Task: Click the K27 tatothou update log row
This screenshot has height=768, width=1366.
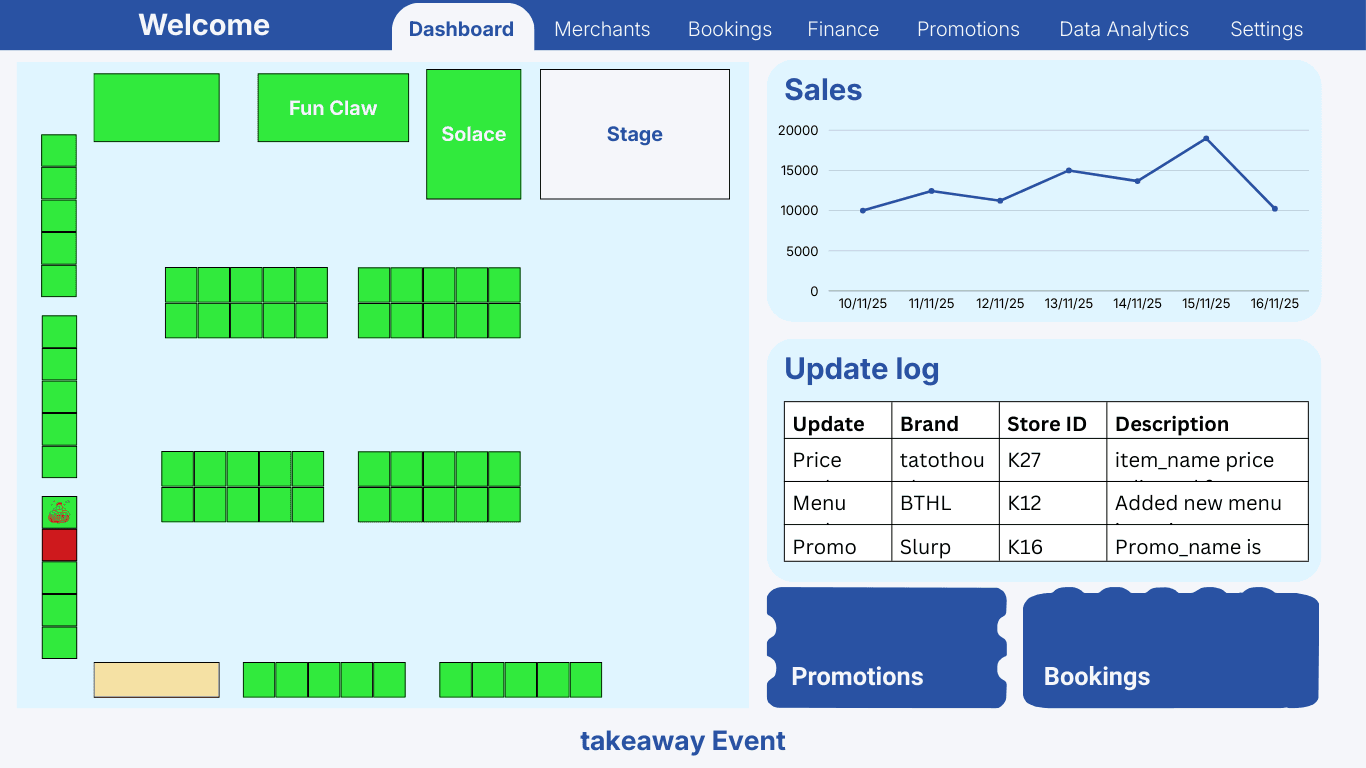Action: point(1045,460)
